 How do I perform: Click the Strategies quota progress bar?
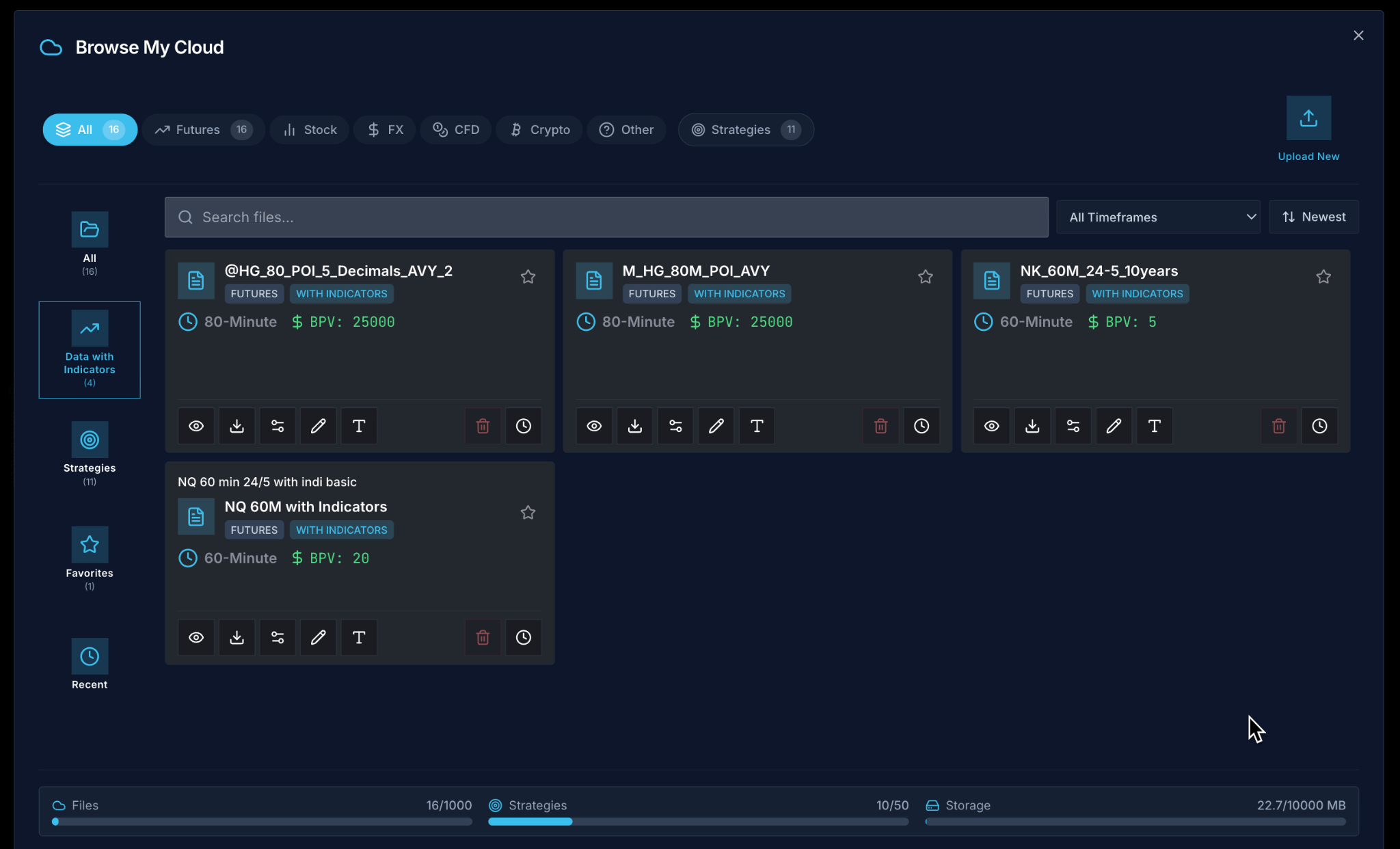[x=698, y=822]
